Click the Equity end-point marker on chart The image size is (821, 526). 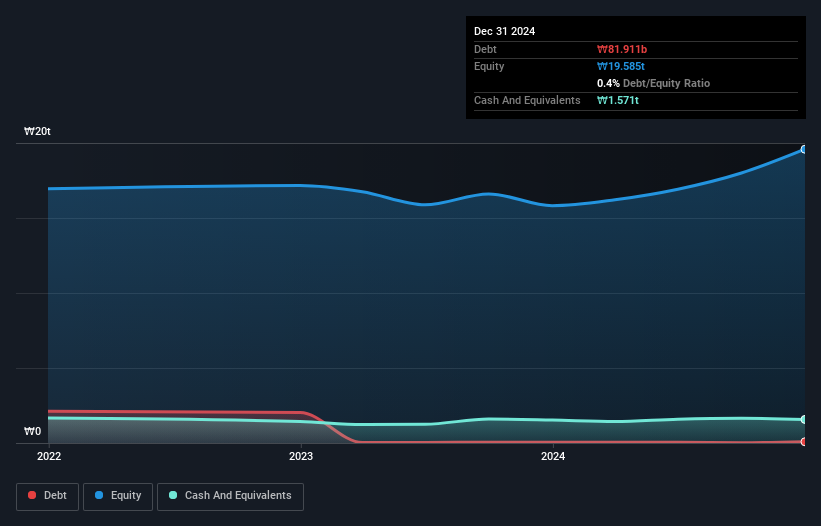click(804, 150)
